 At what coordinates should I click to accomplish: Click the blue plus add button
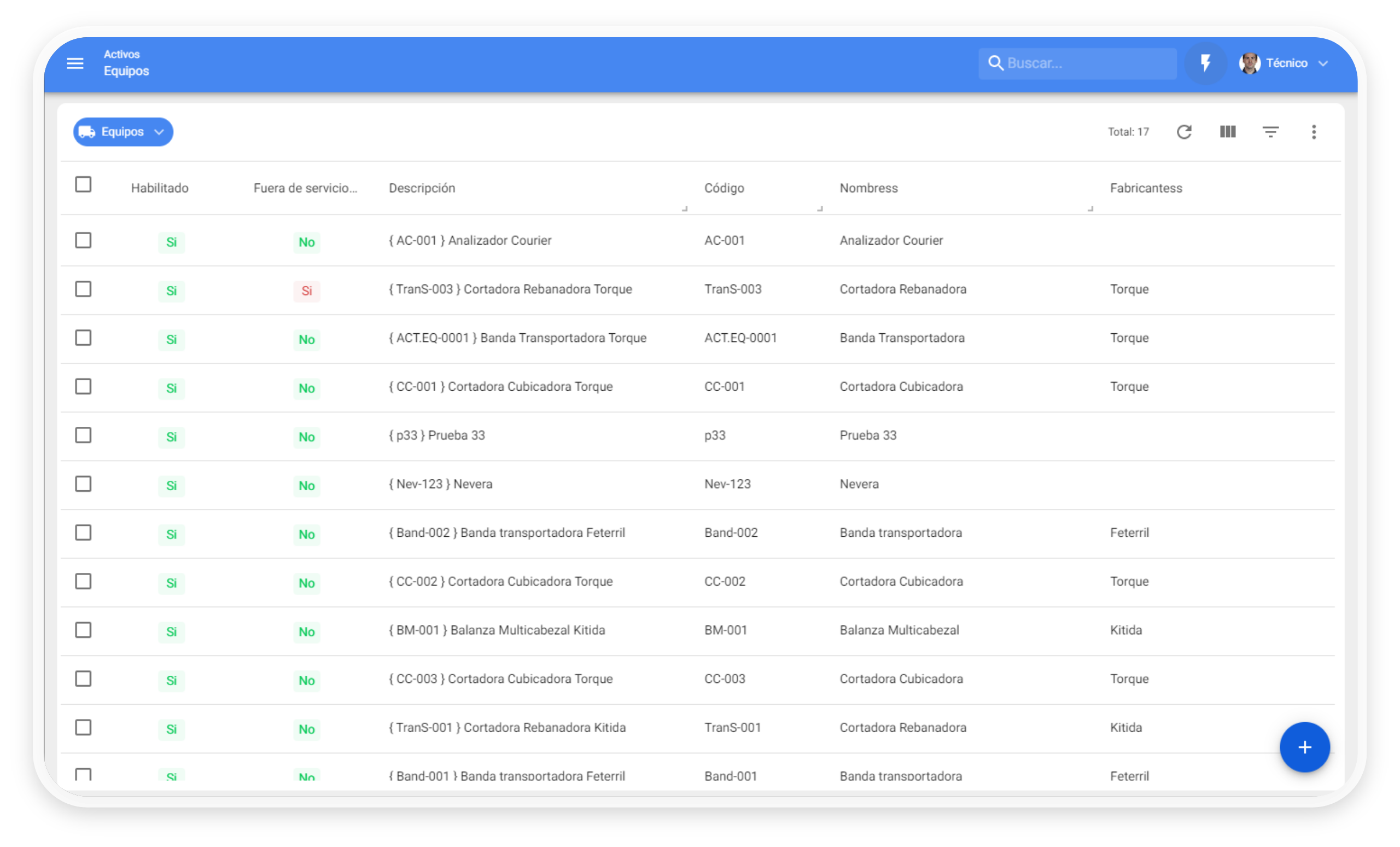pos(1304,747)
